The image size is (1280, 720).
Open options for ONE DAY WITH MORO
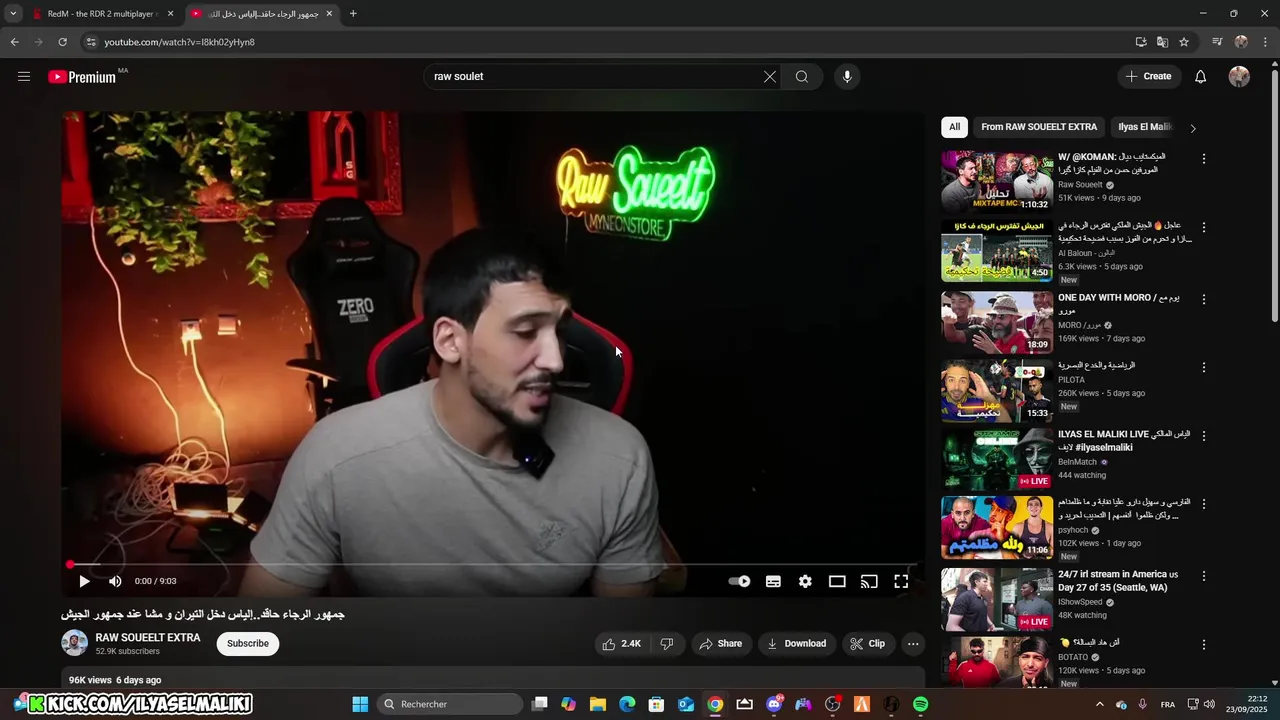coord(1204,299)
